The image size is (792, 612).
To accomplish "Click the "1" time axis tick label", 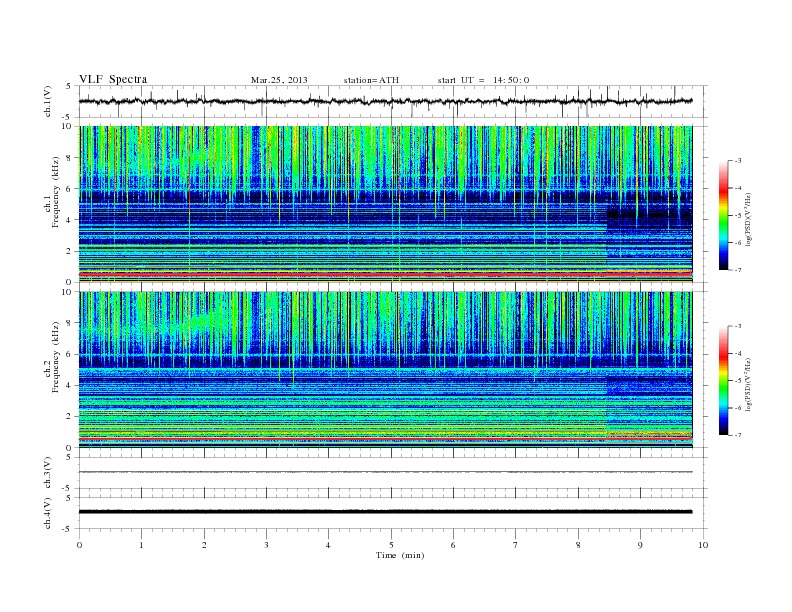I will click(141, 545).
